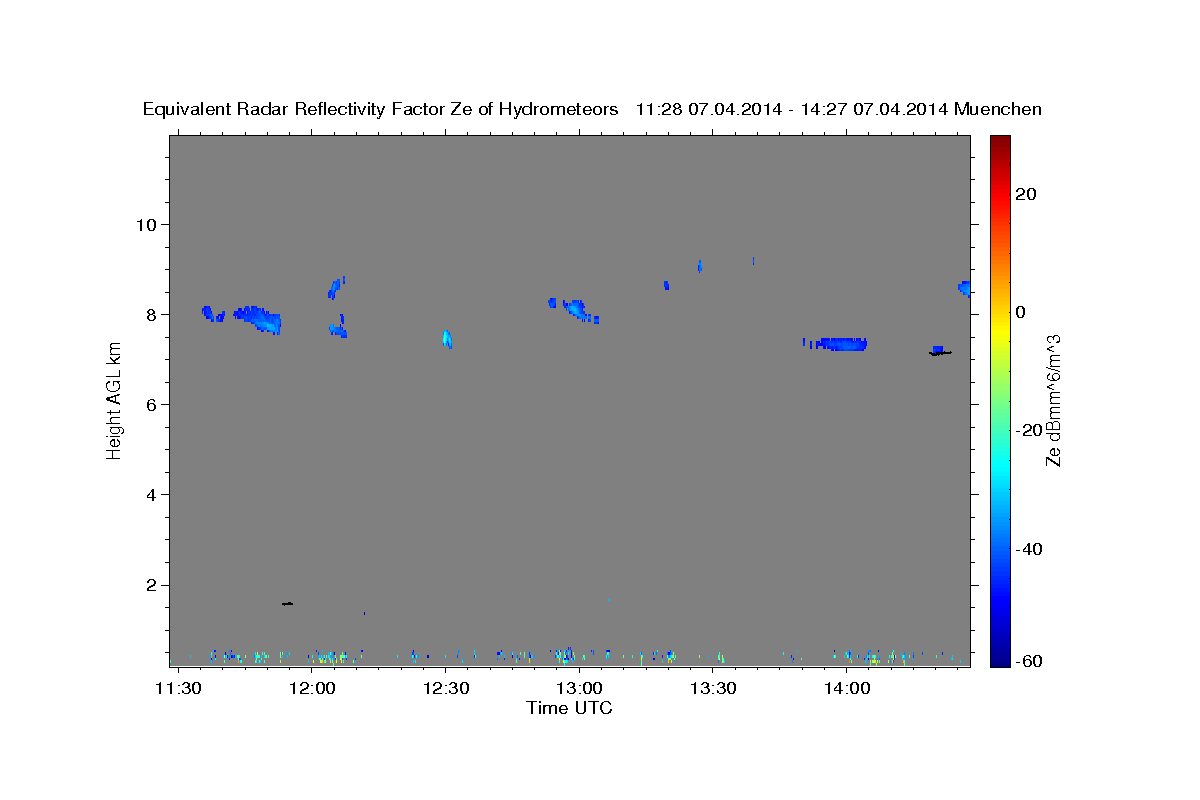This screenshot has width=1200, height=800.
Task: Click the "12:00" time tick label
Action: (314, 689)
